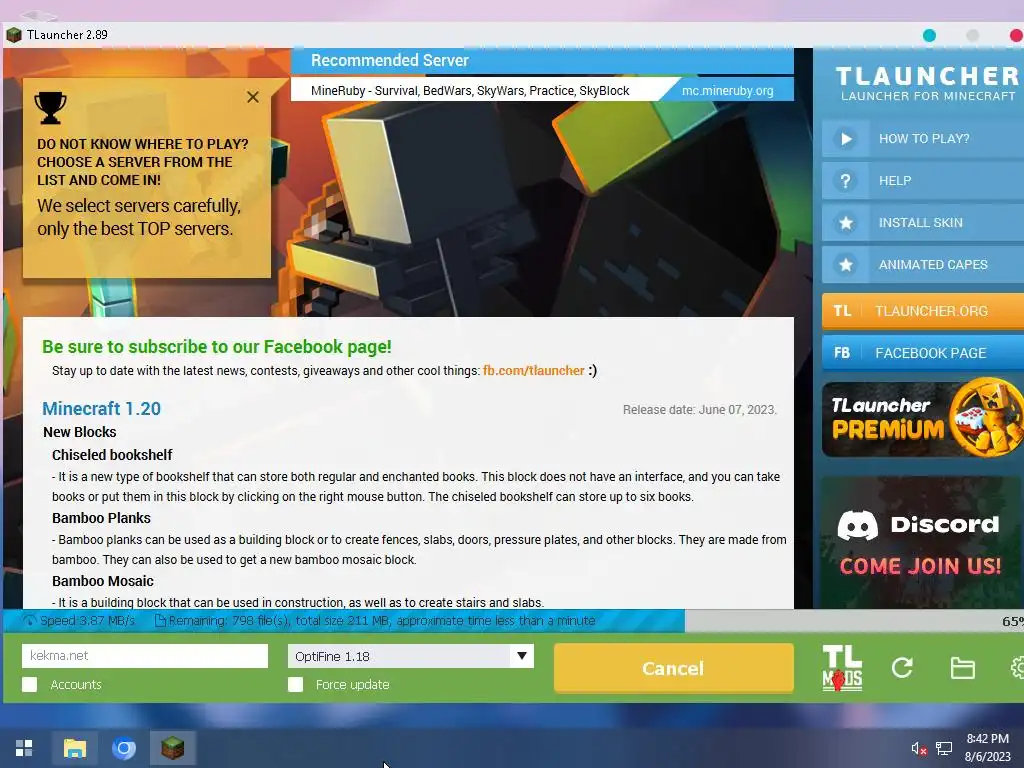Click the trophy icon in yellow popup
The width and height of the screenshot is (1024, 768).
point(50,108)
